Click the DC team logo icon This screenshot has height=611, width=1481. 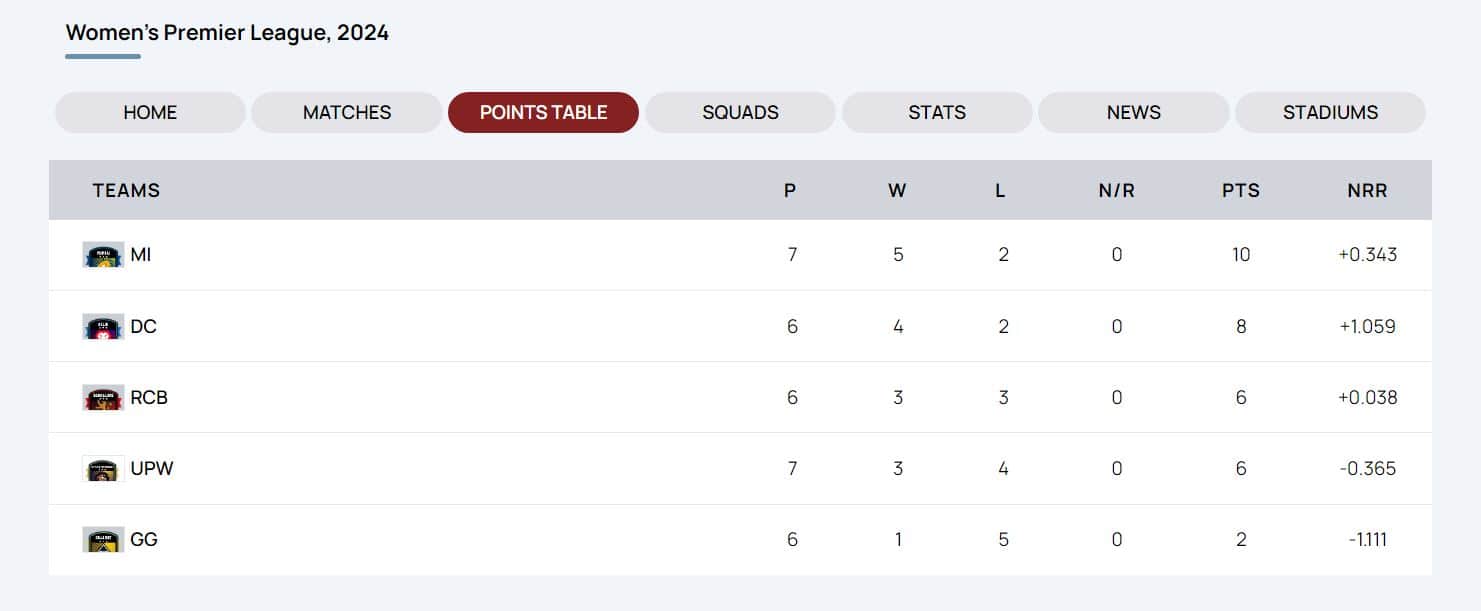click(103, 327)
